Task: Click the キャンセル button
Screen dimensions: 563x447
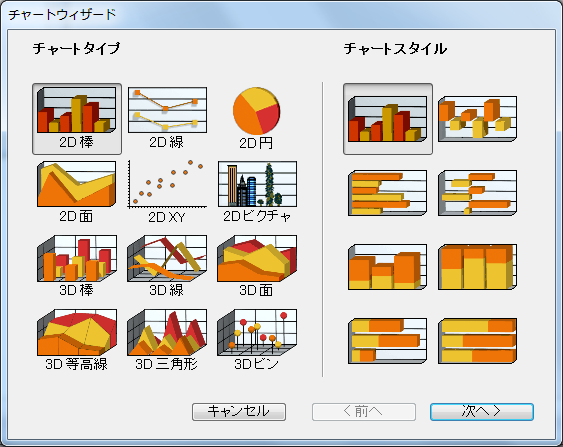Action: [239, 411]
